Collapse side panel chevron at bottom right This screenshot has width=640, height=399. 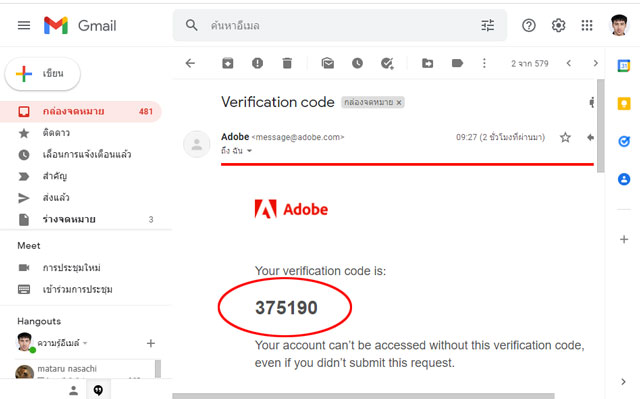[623, 381]
